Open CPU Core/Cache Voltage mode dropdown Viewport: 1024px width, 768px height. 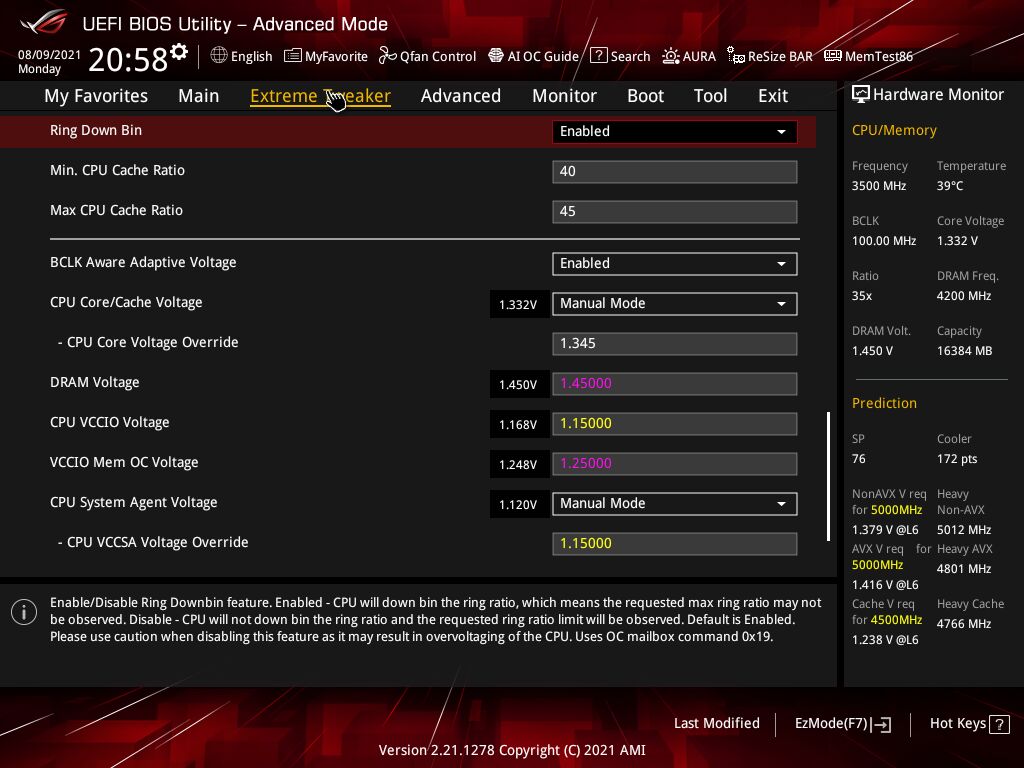(675, 303)
